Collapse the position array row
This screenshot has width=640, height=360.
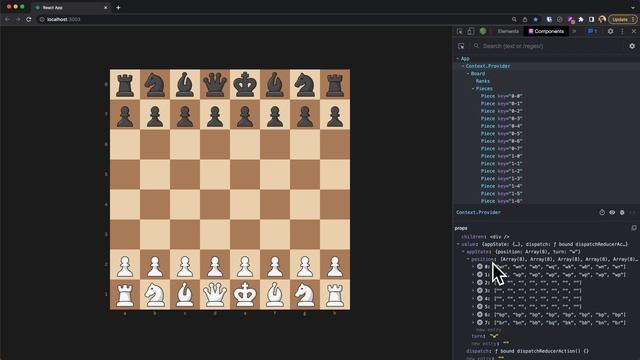[468, 259]
